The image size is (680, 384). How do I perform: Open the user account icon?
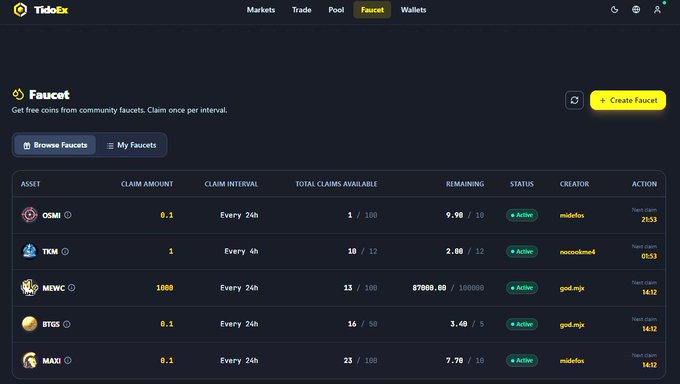pos(657,10)
